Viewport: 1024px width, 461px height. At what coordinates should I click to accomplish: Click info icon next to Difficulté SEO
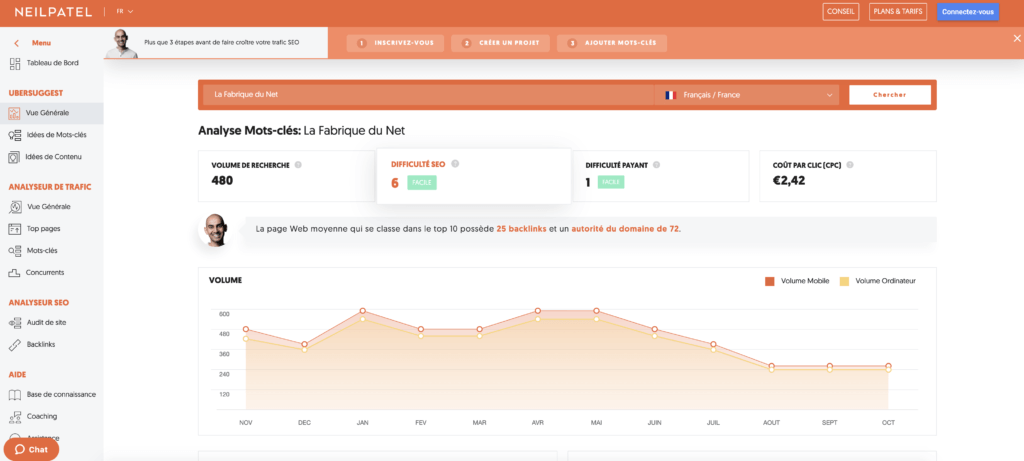[455, 164]
